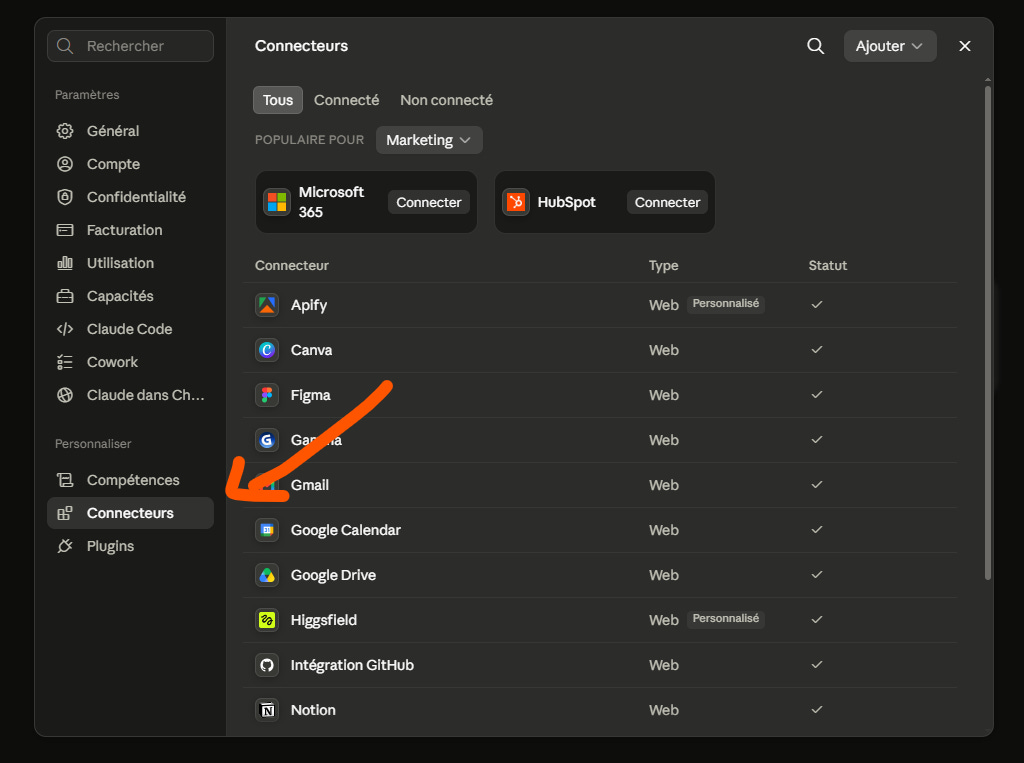Click the Figma connector icon
The height and width of the screenshot is (763, 1024).
tap(267, 395)
